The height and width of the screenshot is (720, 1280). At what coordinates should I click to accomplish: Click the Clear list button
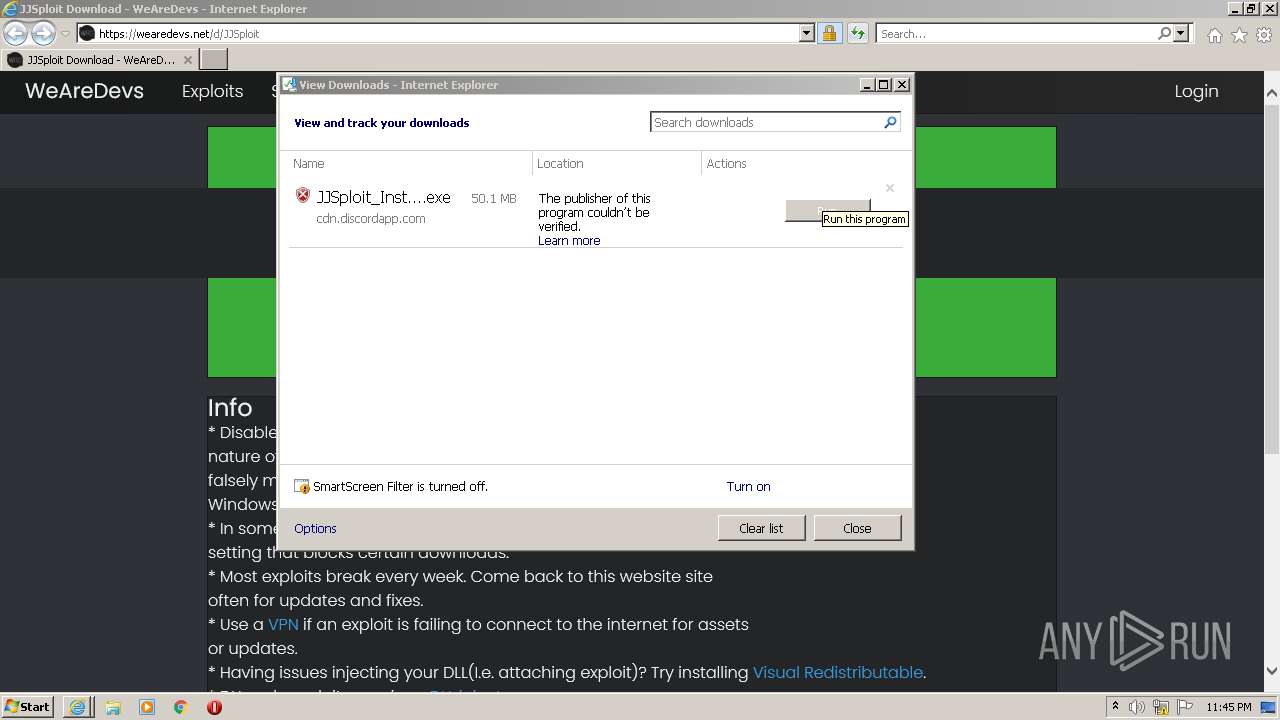(761, 528)
